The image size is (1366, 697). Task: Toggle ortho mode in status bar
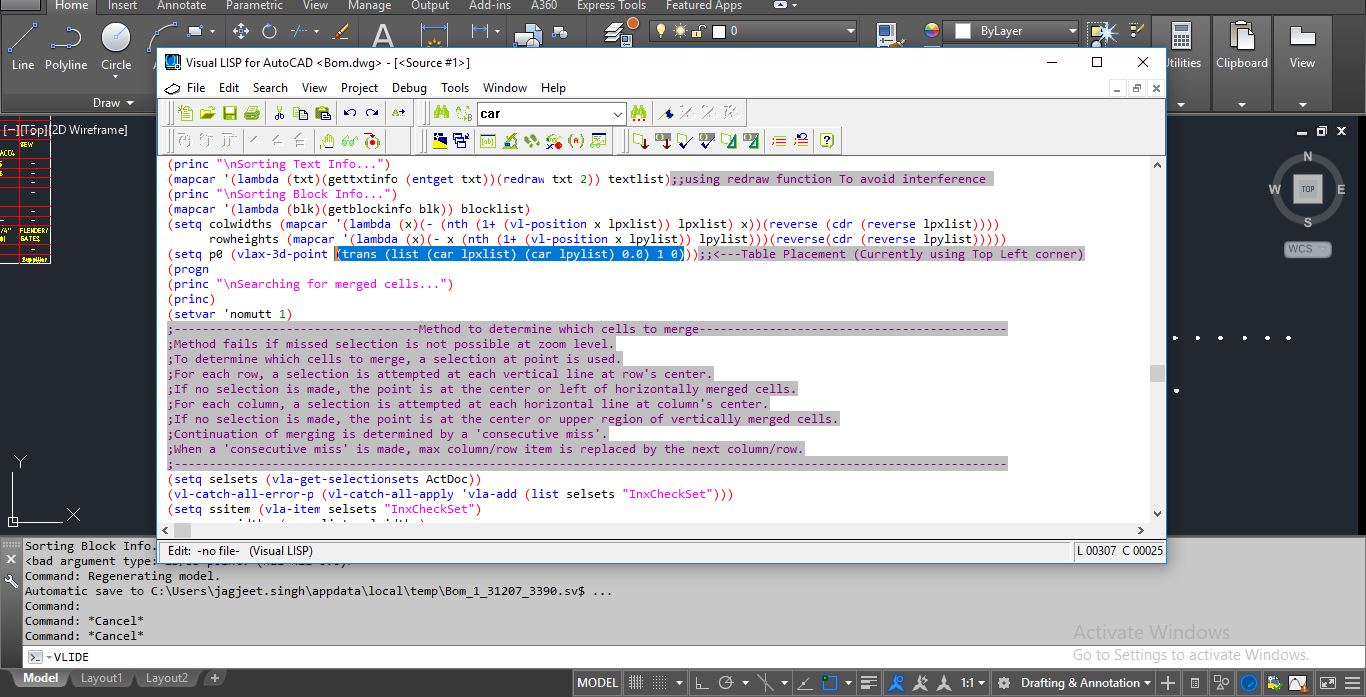pyautogui.click(x=704, y=683)
